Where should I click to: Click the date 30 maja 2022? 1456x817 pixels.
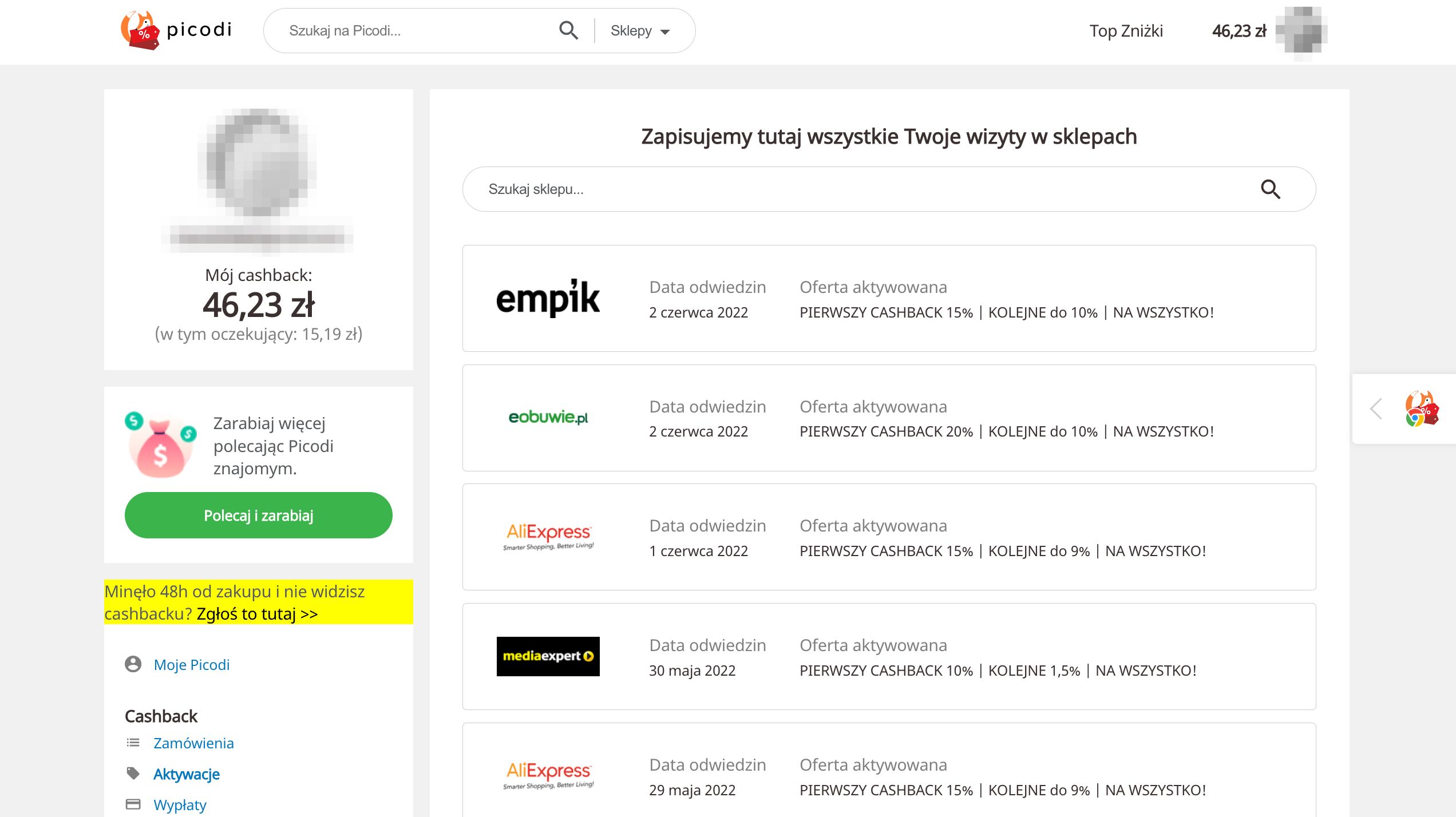point(692,671)
